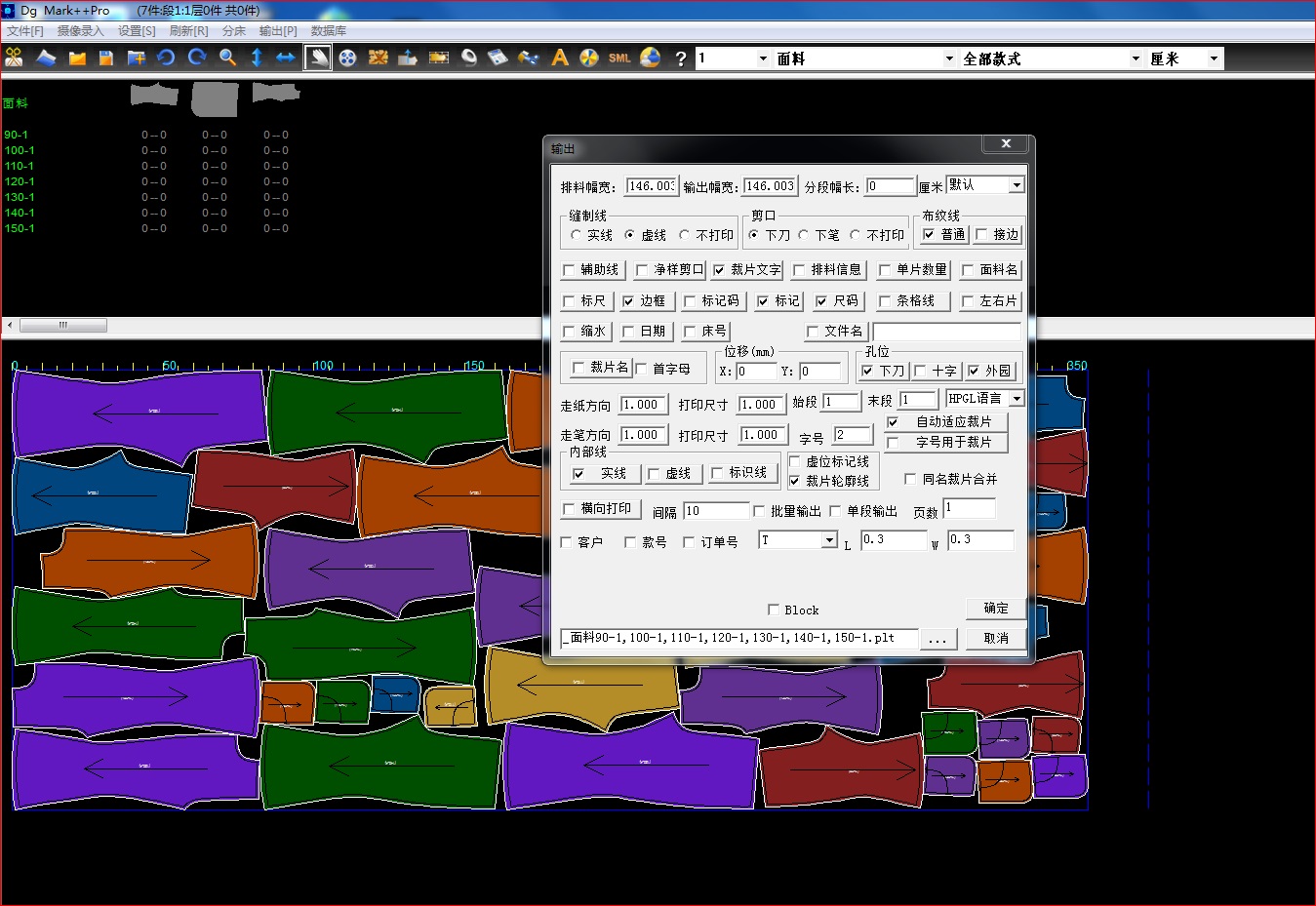Image resolution: width=1316 pixels, height=906 pixels.
Task: Click the ... browse button
Action: click(937, 639)
